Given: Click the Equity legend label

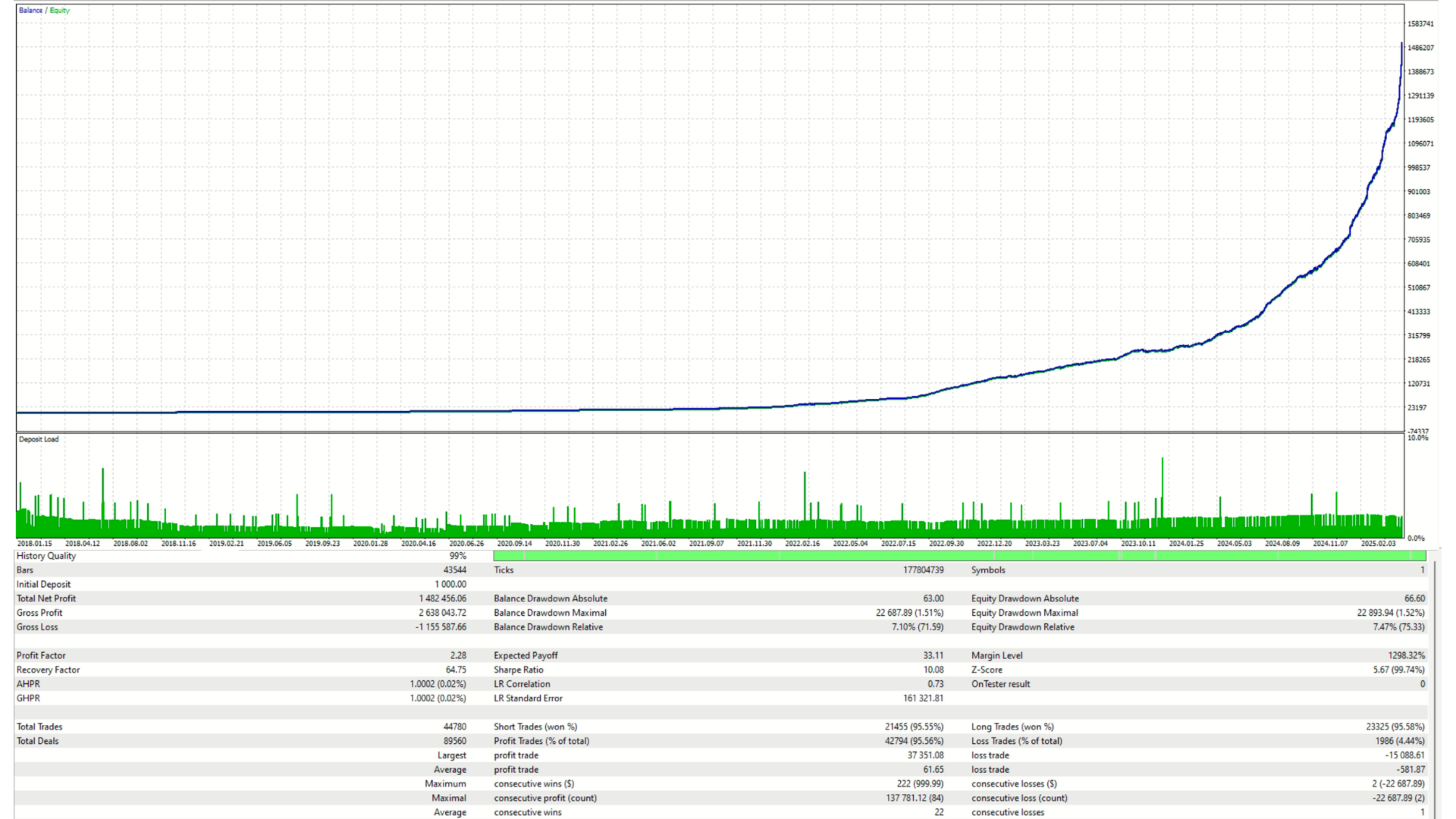Looking at the screenshot, I should [x=60, y=11].
